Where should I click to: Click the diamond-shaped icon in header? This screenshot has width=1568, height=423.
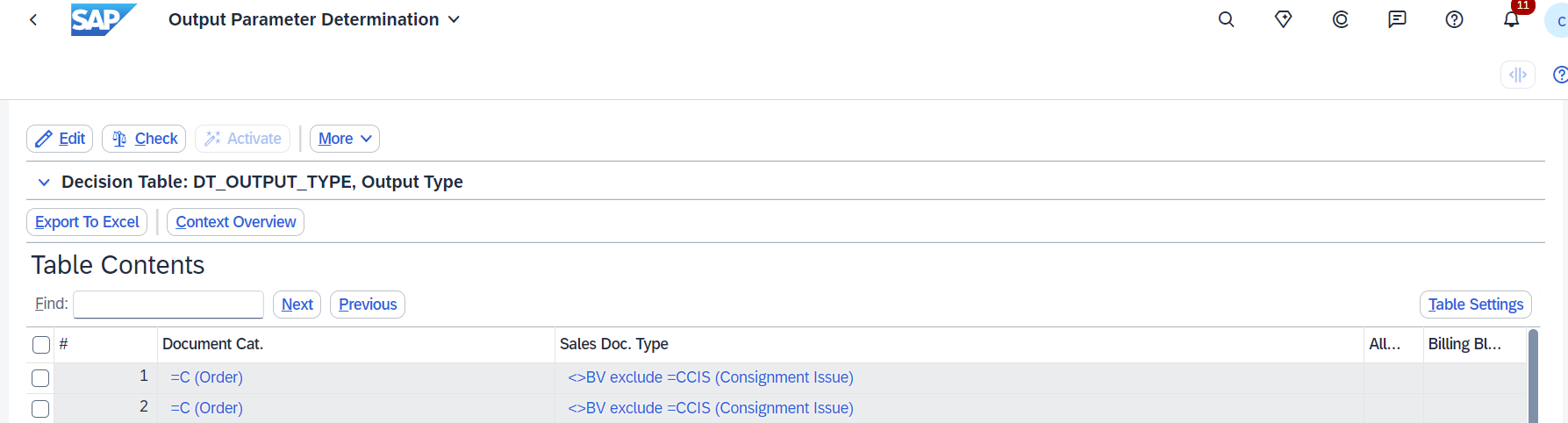[x=1283, y=19]
